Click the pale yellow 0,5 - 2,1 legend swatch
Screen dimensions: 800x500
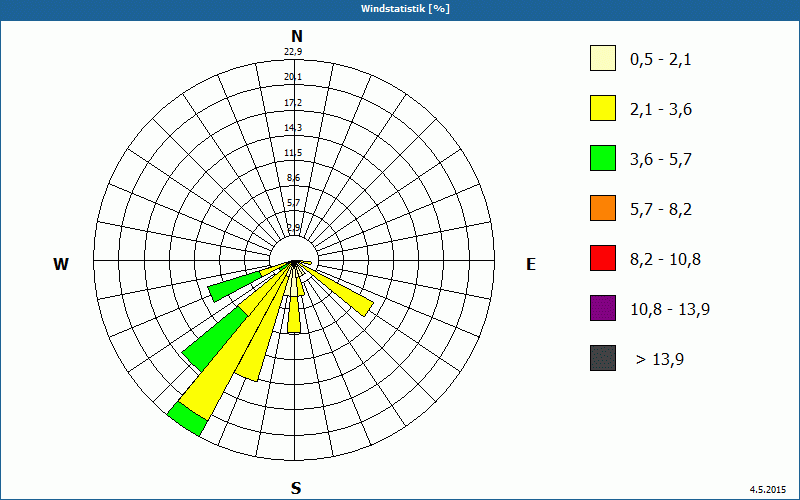click(603, 58)
